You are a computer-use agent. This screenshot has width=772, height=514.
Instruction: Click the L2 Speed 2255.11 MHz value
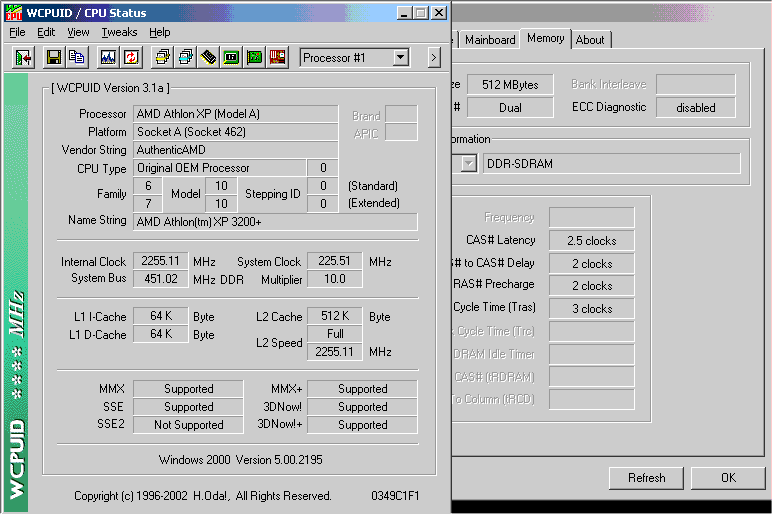tap(334, 352)
